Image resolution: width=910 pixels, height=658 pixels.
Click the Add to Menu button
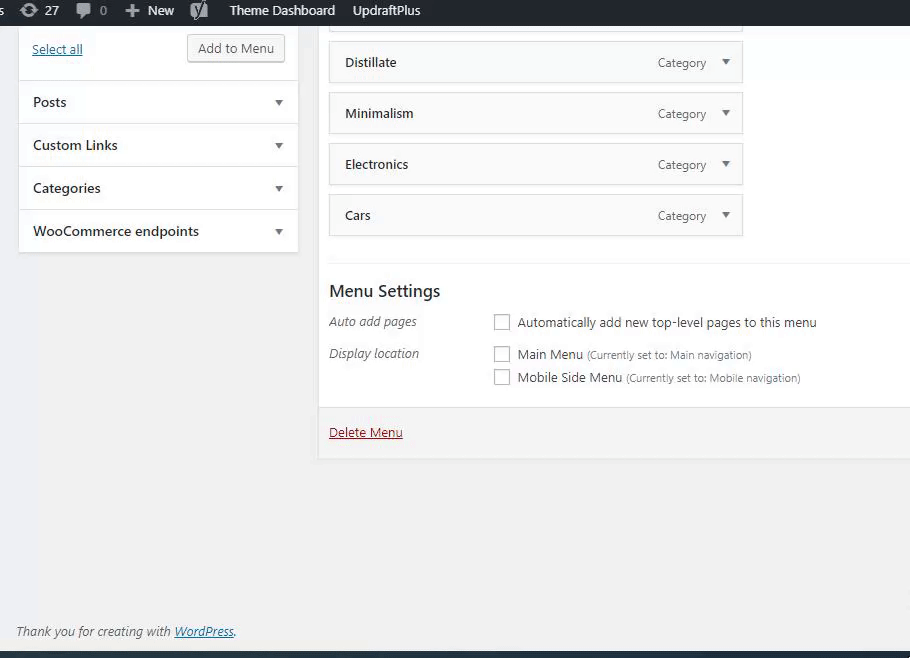[x=236, y=49]
